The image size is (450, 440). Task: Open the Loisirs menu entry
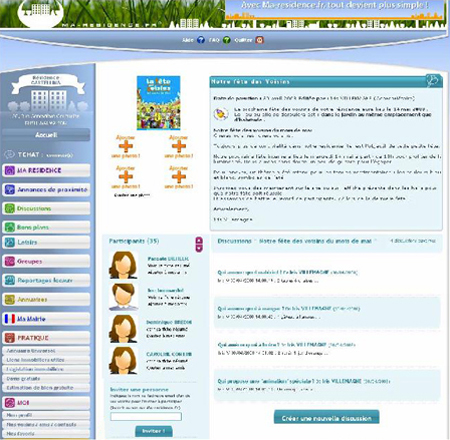coord(46,242)
